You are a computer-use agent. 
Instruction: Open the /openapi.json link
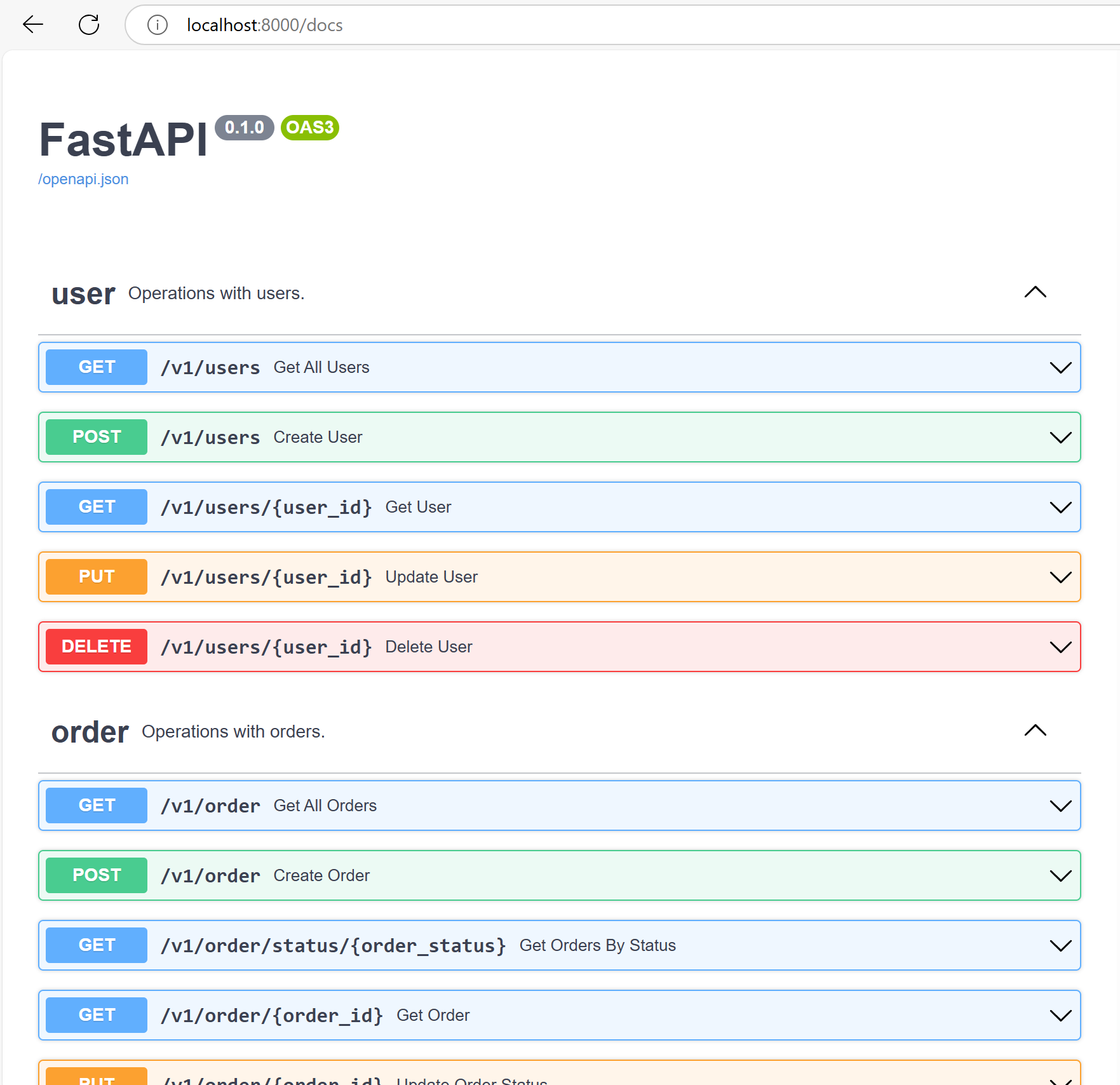click(83, 179)
